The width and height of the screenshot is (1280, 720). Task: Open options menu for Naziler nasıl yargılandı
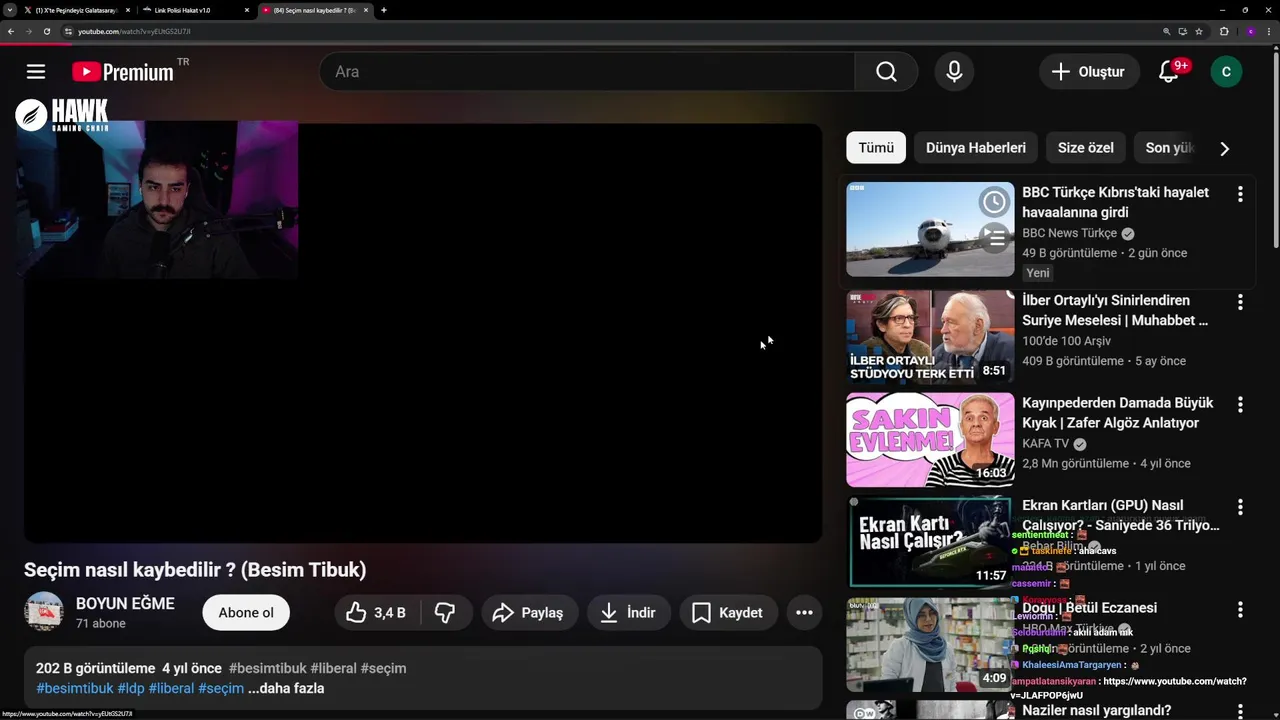coord(1240,711)
